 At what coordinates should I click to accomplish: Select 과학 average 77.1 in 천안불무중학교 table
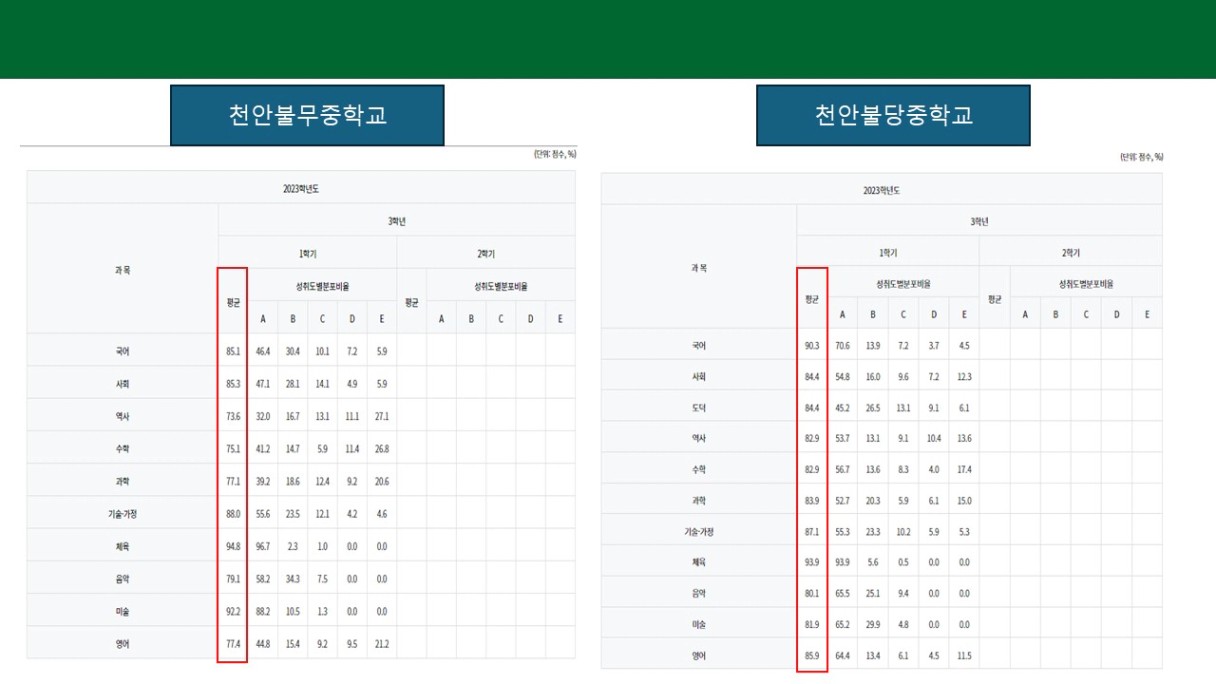tap(233, 482)
